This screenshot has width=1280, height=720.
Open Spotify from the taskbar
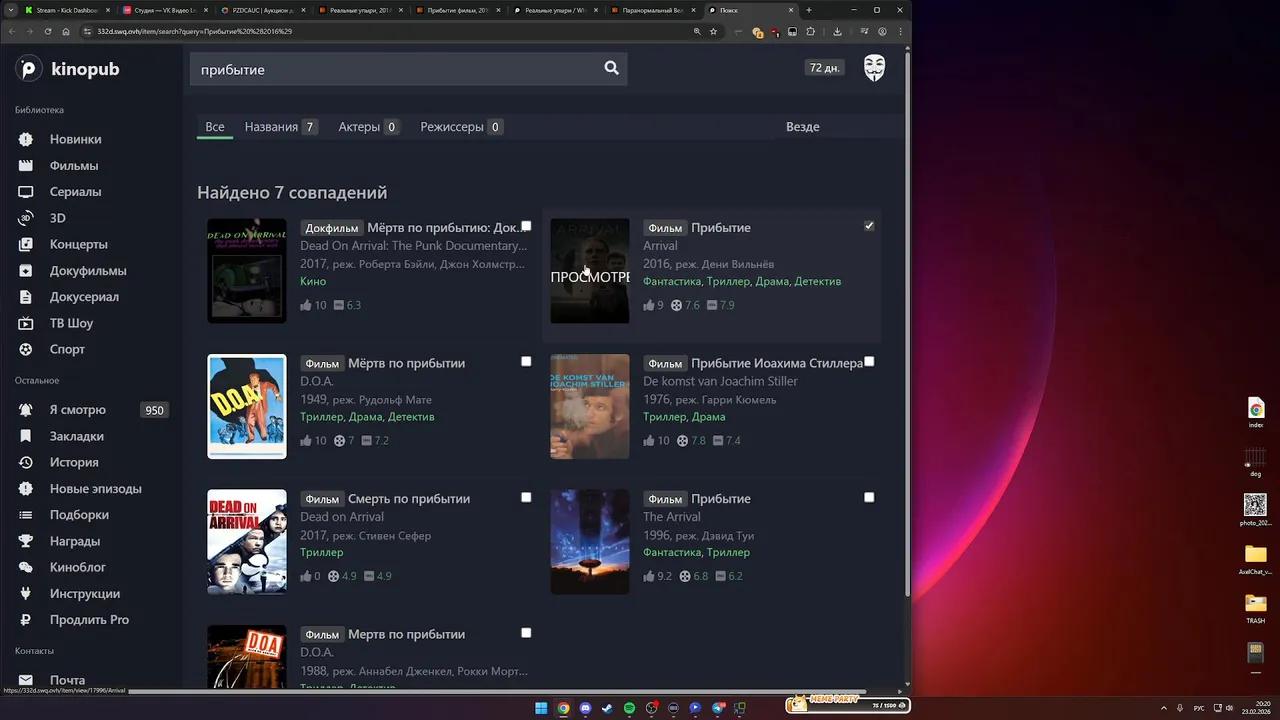[629, 708]
